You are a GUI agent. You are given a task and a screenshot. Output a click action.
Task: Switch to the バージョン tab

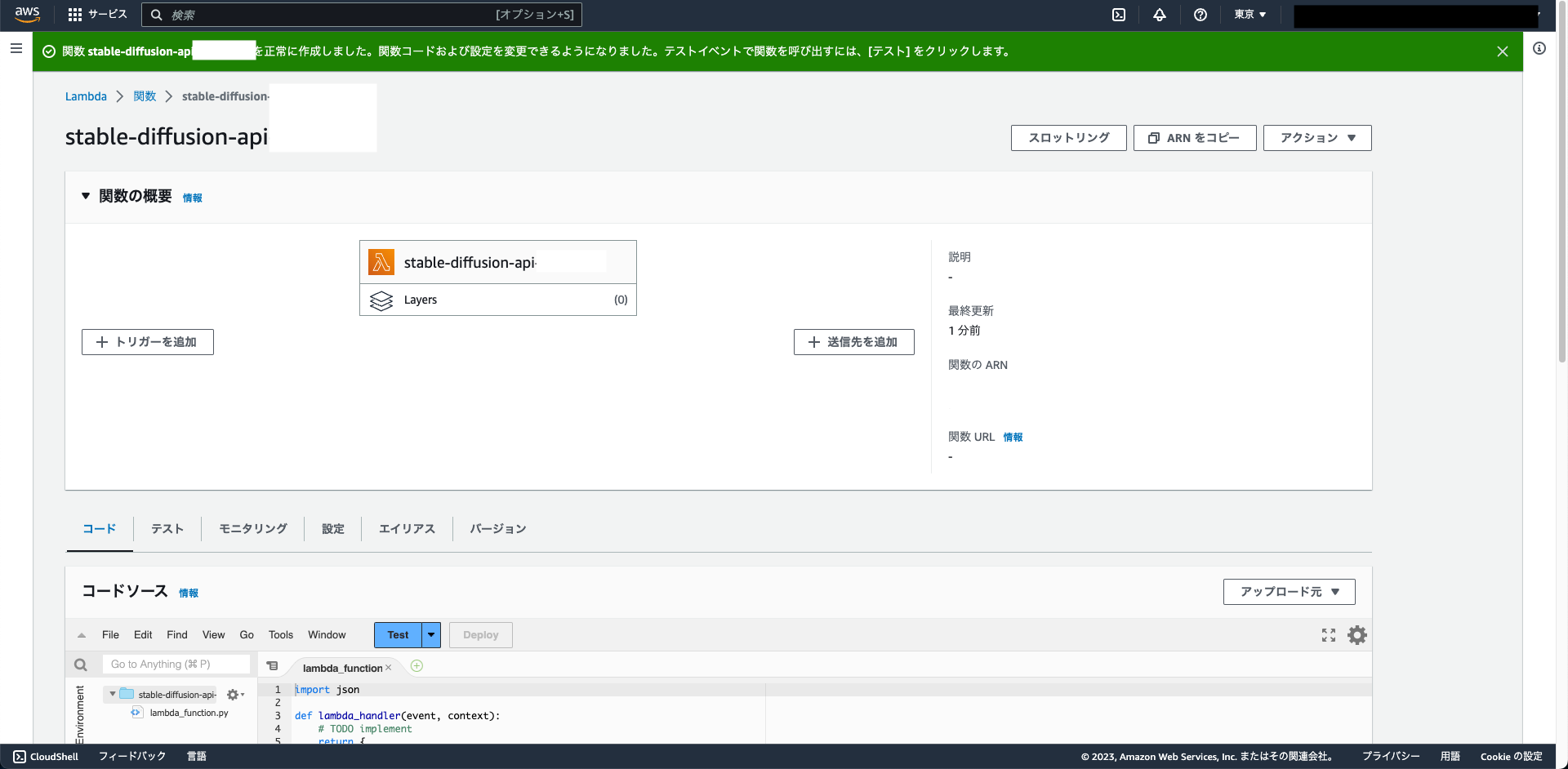498,529
